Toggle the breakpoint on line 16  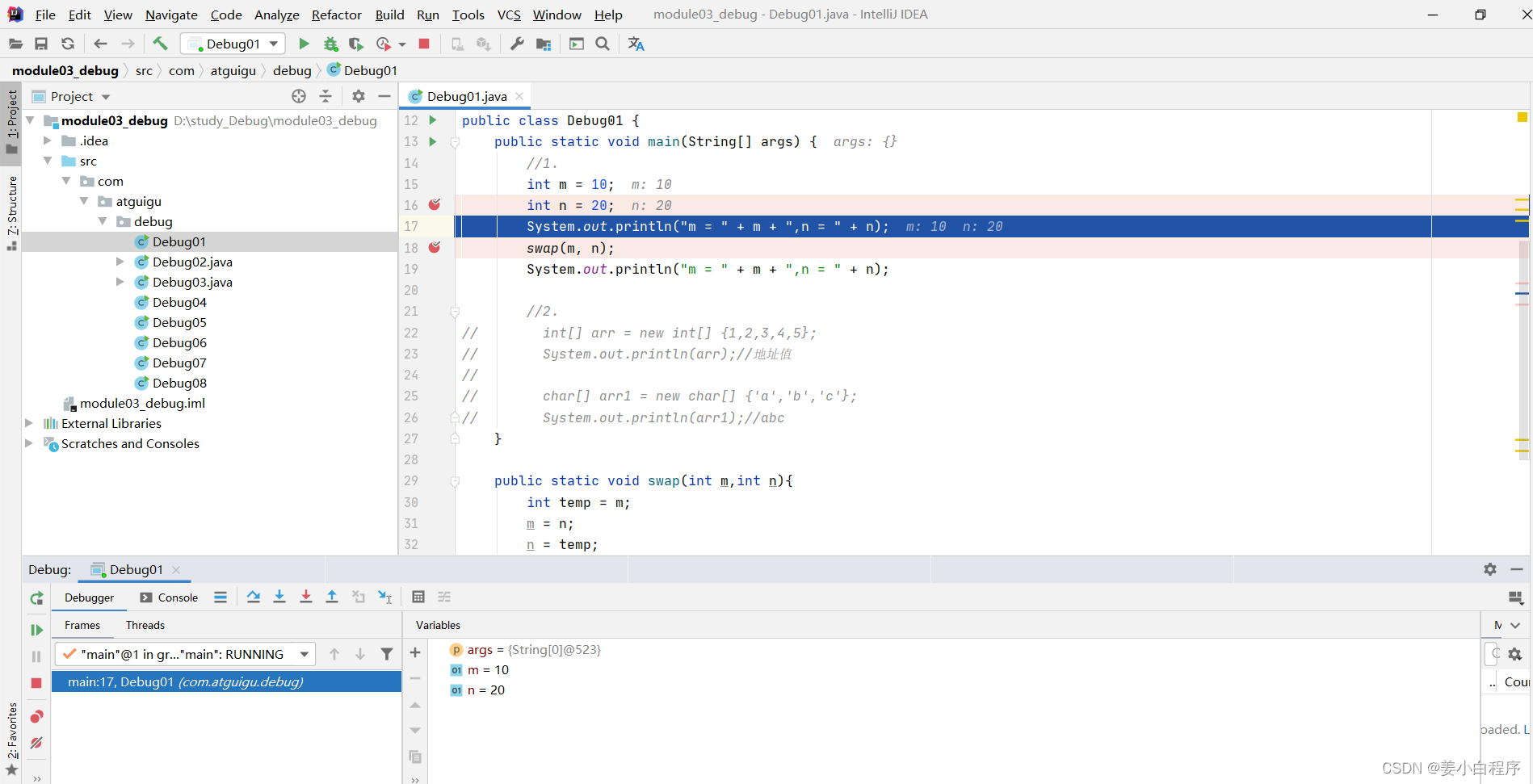[435, 205]
